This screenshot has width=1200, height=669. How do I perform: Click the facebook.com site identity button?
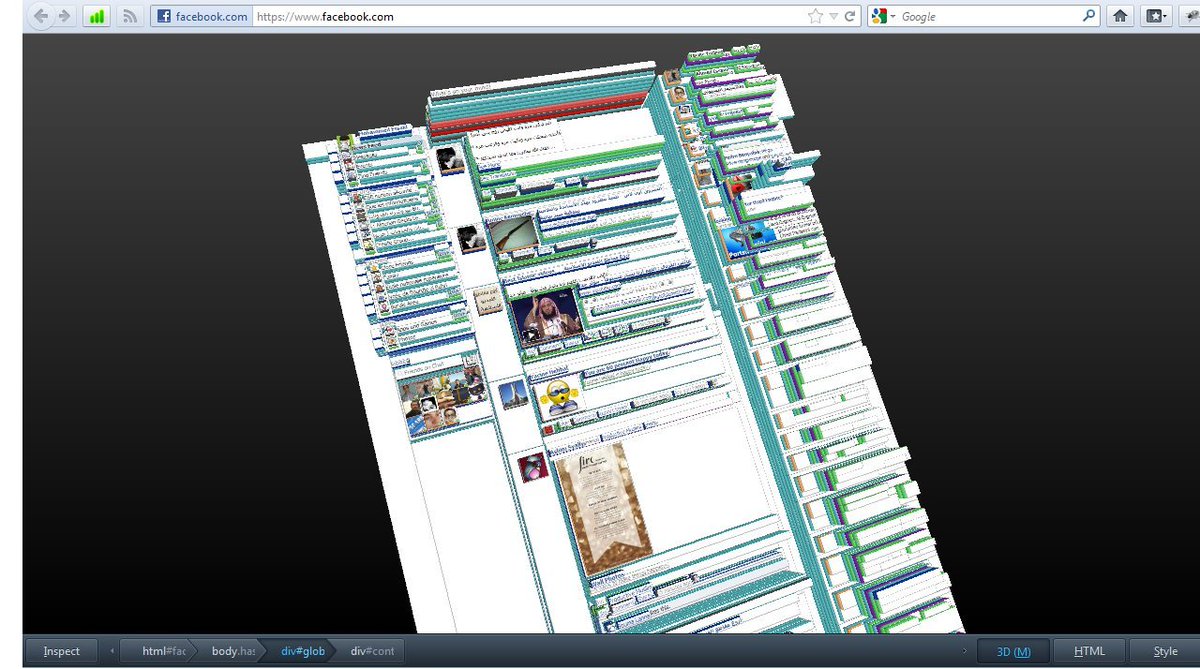coord(201,16)
